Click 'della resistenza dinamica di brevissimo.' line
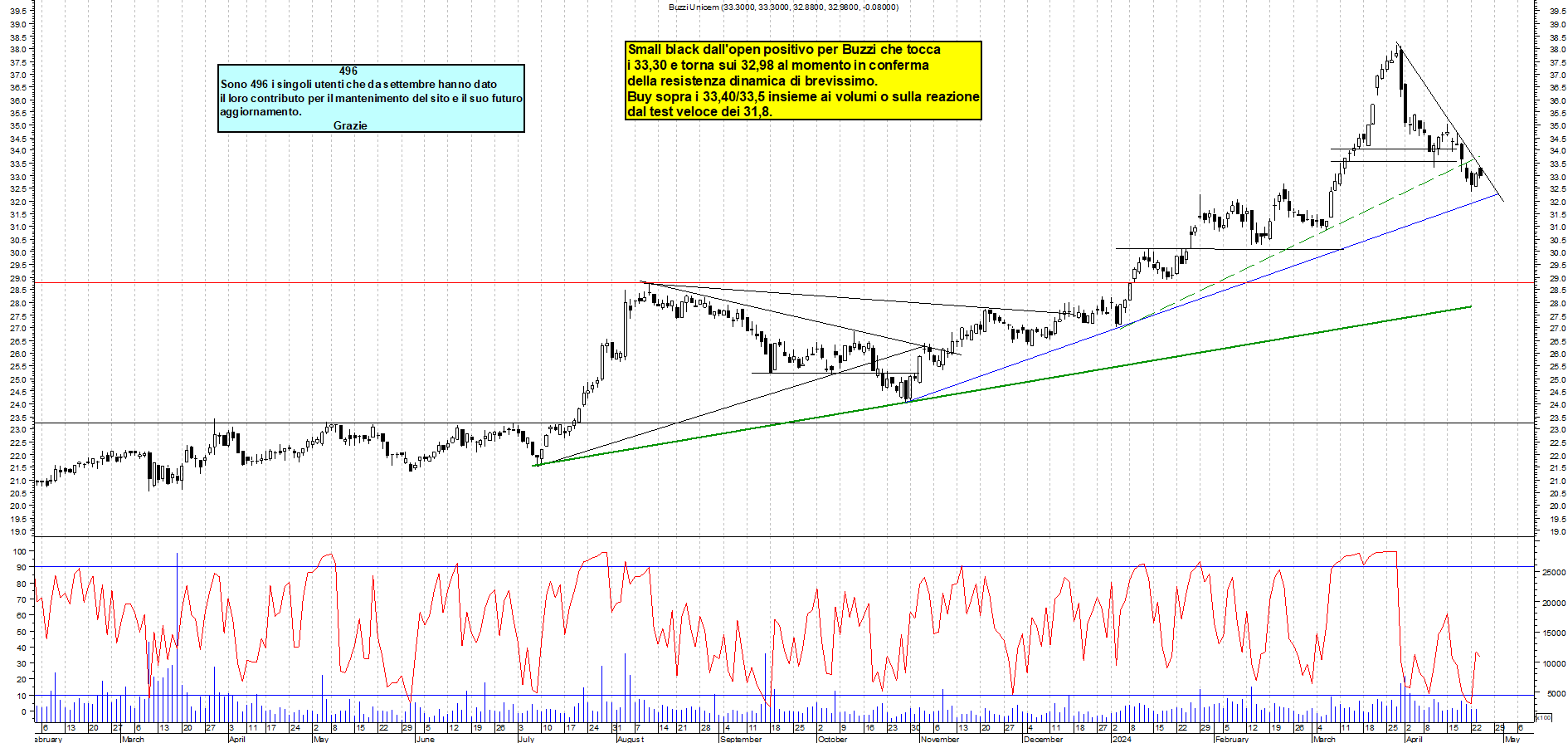Image resolution: width=1568 pixels, height=743 pixels. click(752, 81)
